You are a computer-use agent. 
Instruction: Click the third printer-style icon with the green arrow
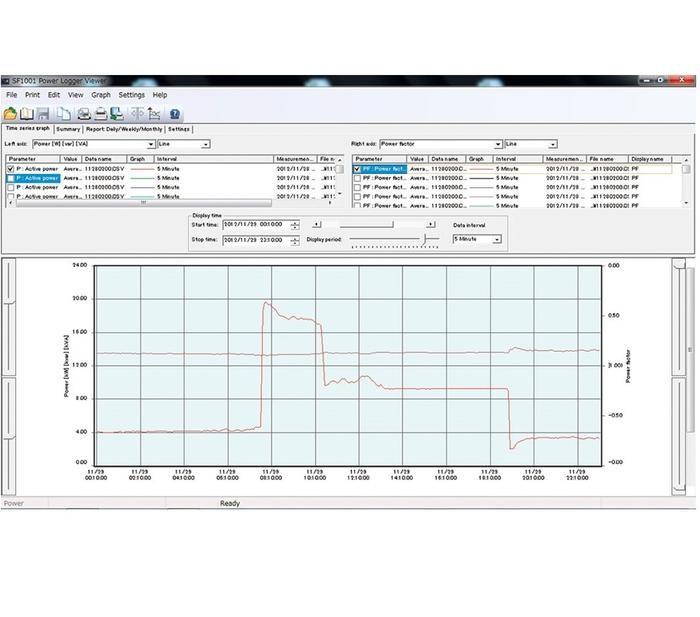[117, 114]
